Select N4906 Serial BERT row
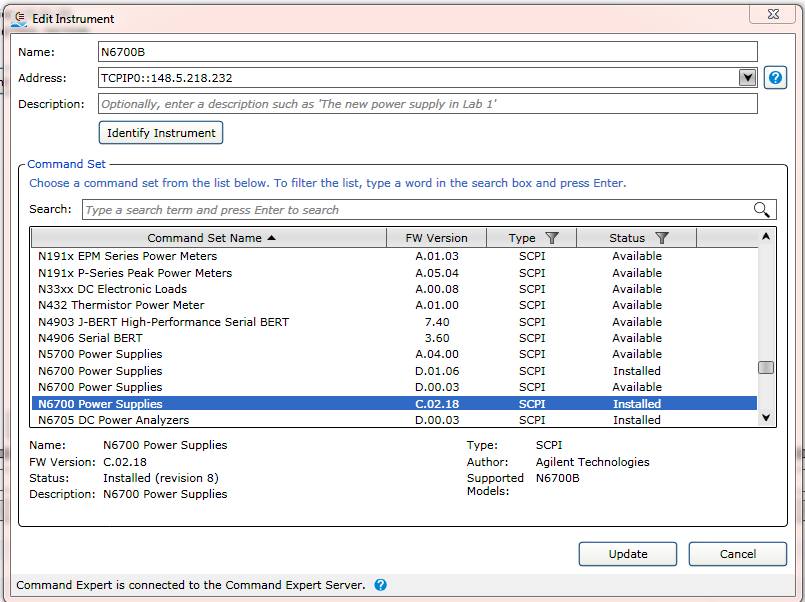The height and width of the screenshot is (602, 805). [394, 338]
